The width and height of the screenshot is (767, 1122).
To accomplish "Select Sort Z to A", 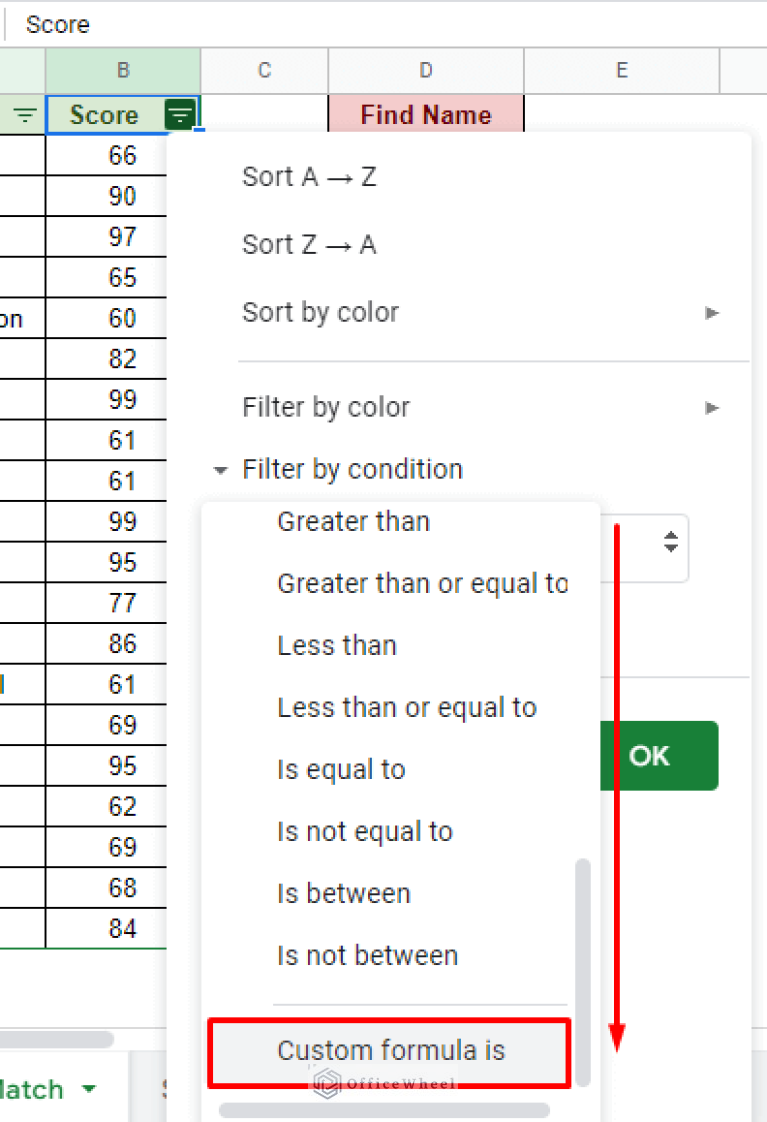I will coord(309,244).
